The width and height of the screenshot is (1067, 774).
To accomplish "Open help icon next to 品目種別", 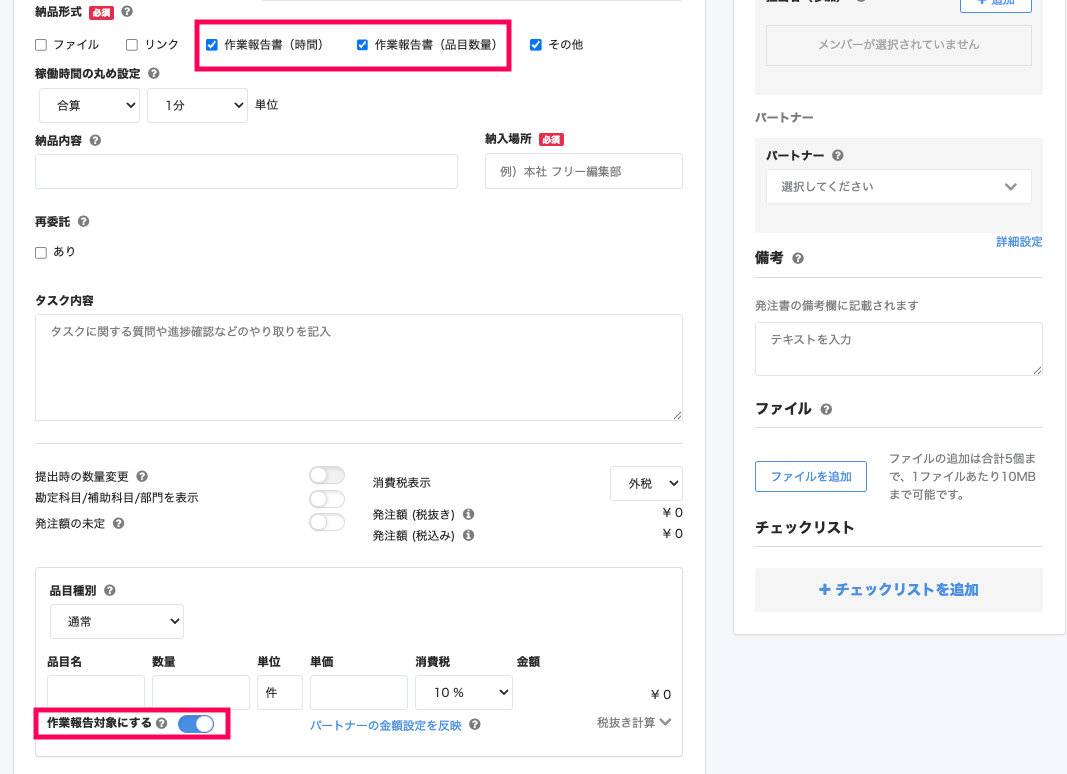I will [110, 590].
